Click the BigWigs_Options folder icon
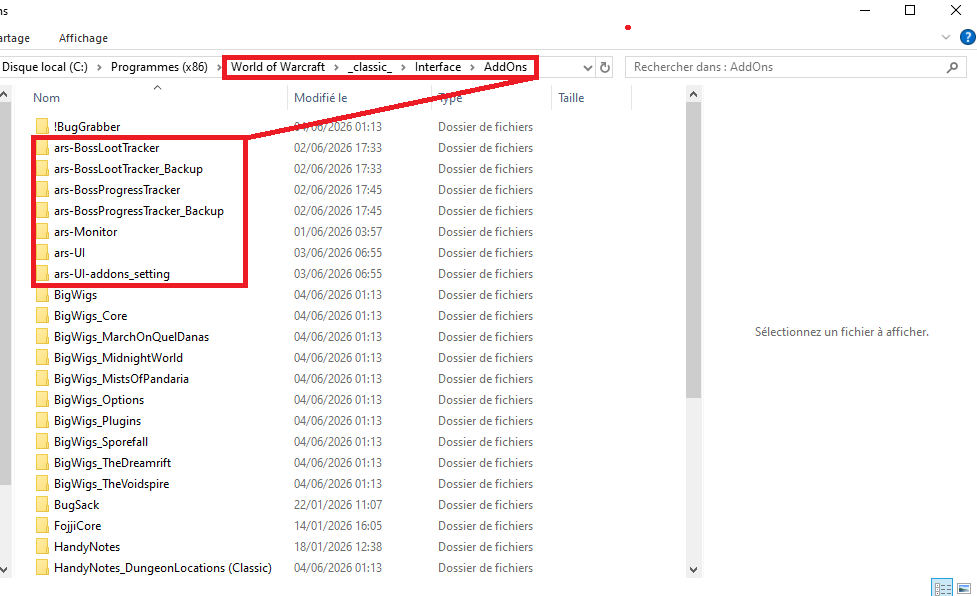Screen dimensions: 977x596 click(42, 400)
